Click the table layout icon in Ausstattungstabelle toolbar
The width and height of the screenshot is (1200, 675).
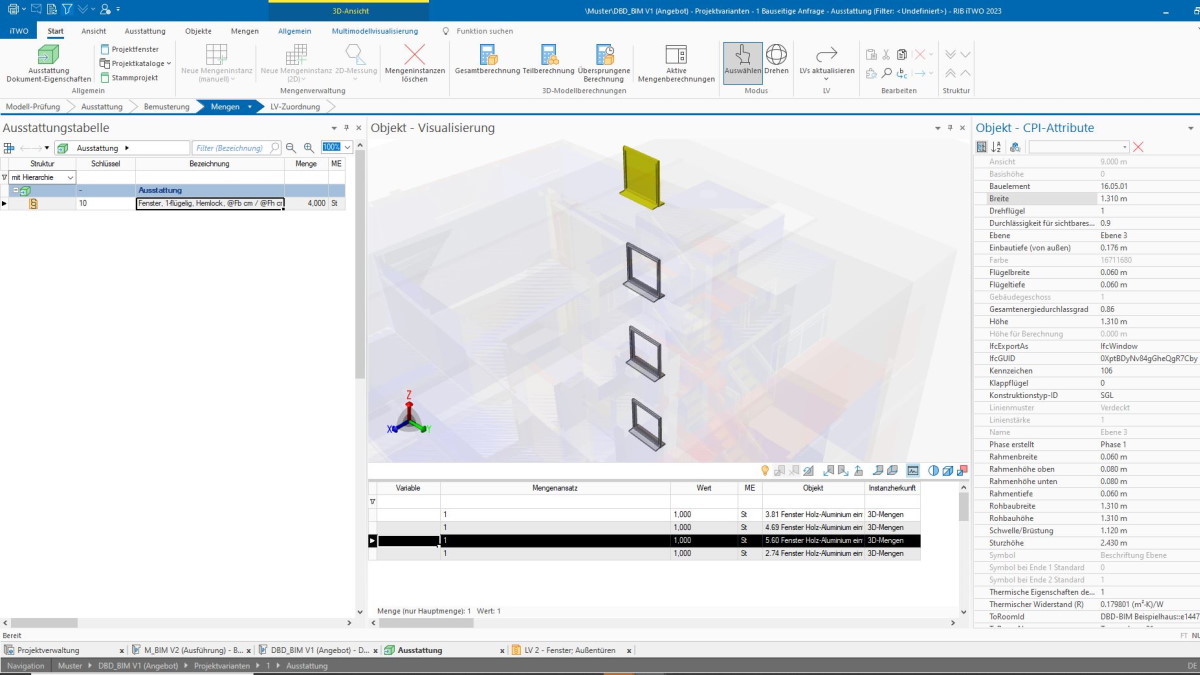pyautogui.click(x=9, y=148)
